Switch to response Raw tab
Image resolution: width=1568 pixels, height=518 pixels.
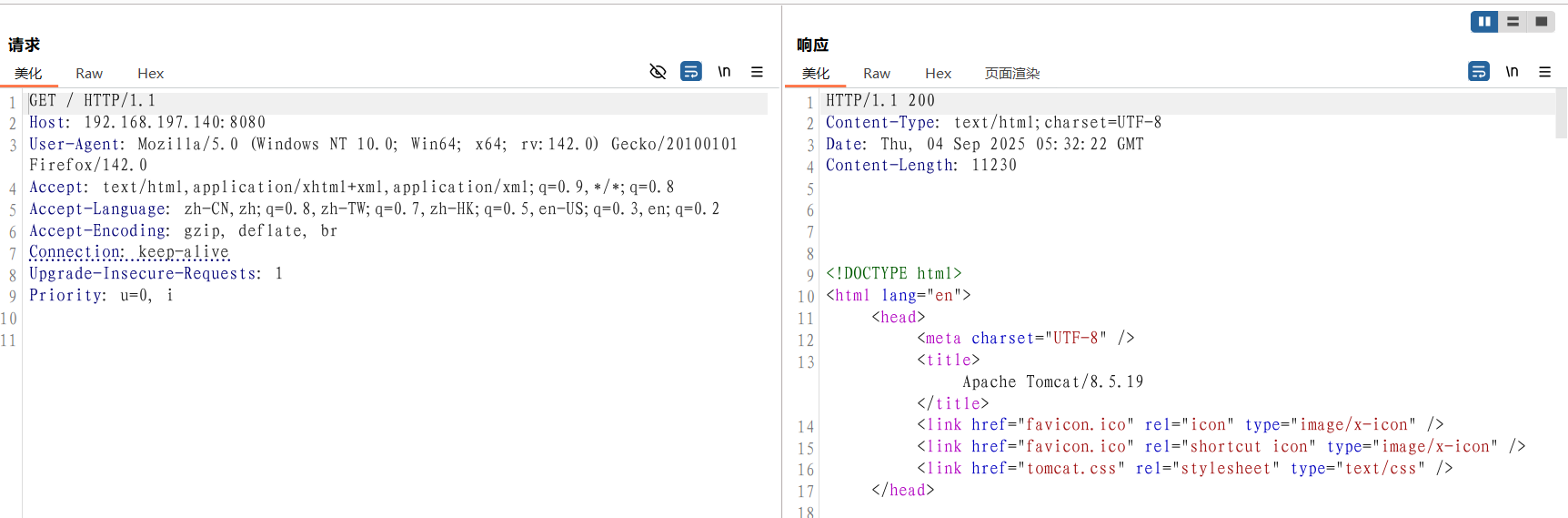click(x=877, y=74)
